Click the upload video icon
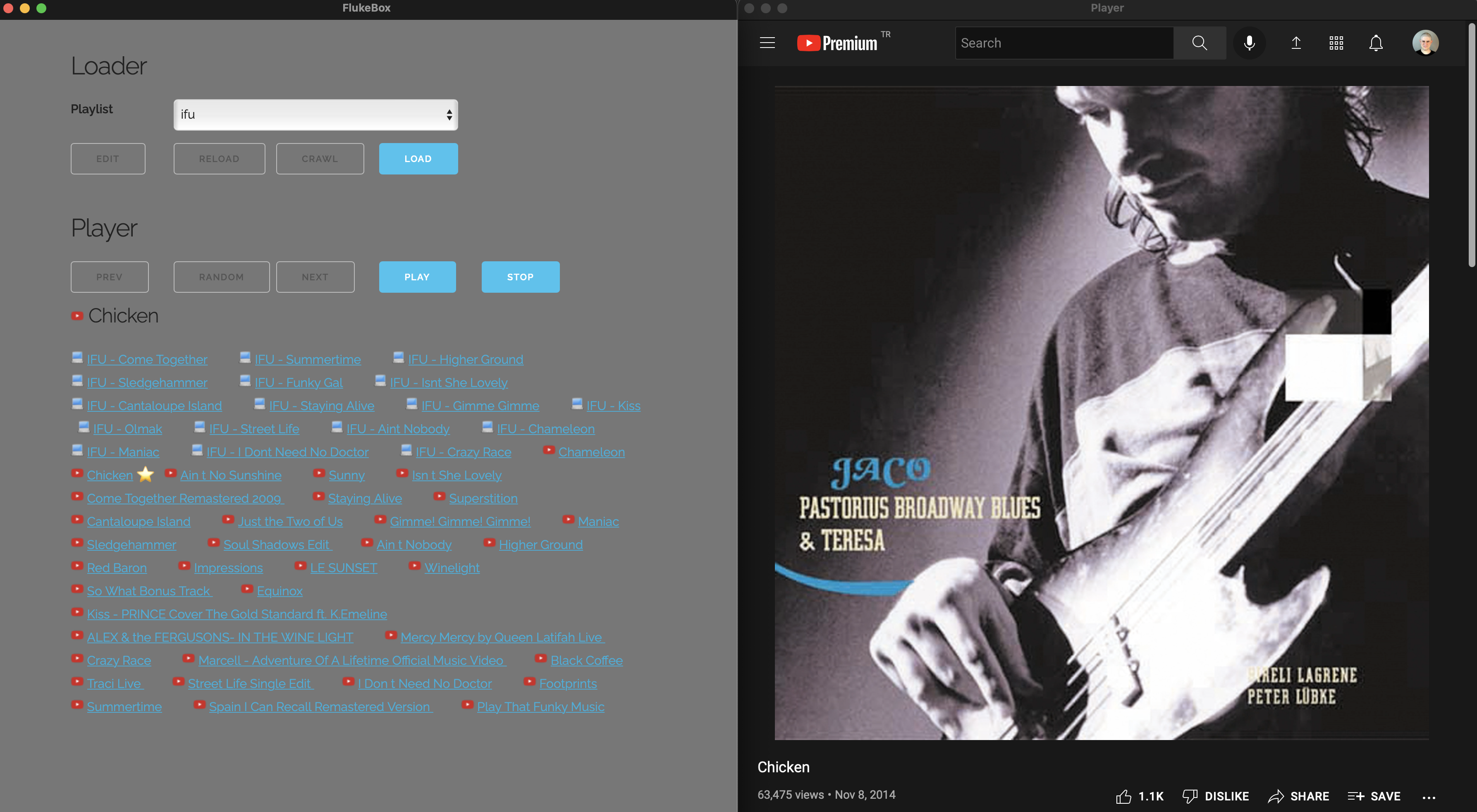The height and width of the screenshot is (812, 1477). (x=1296, y=43)
